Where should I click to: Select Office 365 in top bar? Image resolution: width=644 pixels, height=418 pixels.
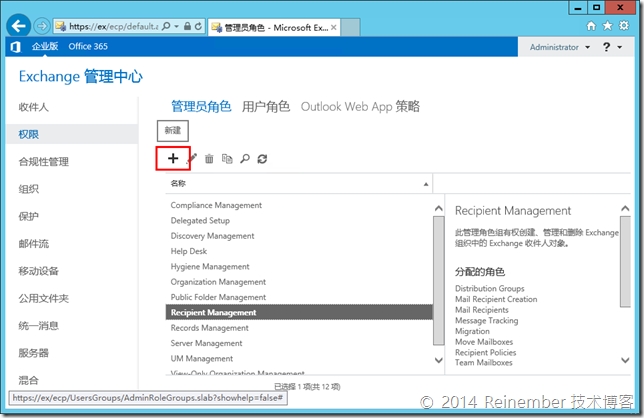(x=88, y=46)
